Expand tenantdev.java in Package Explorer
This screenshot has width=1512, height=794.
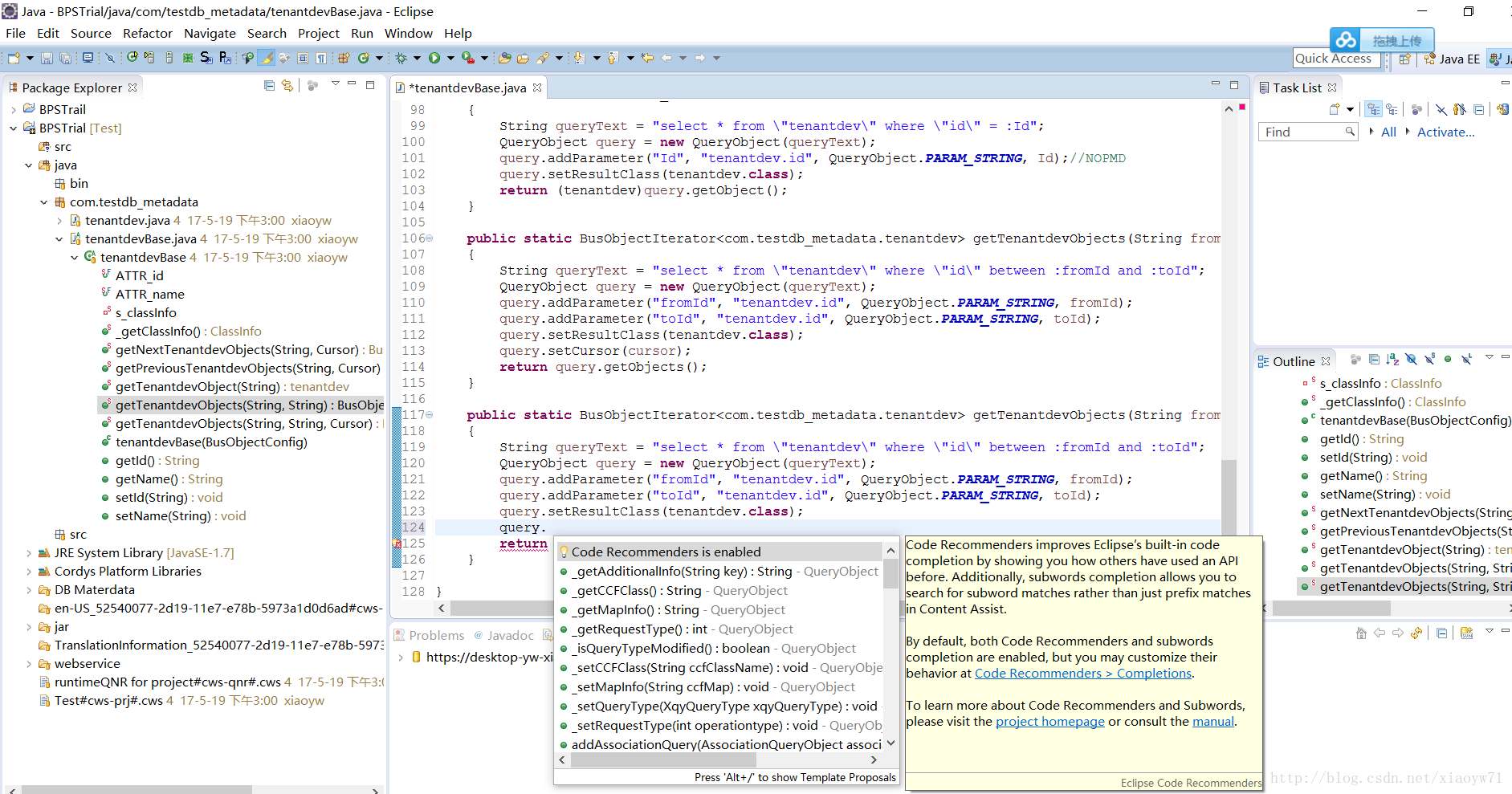click(x=59, y=221)
